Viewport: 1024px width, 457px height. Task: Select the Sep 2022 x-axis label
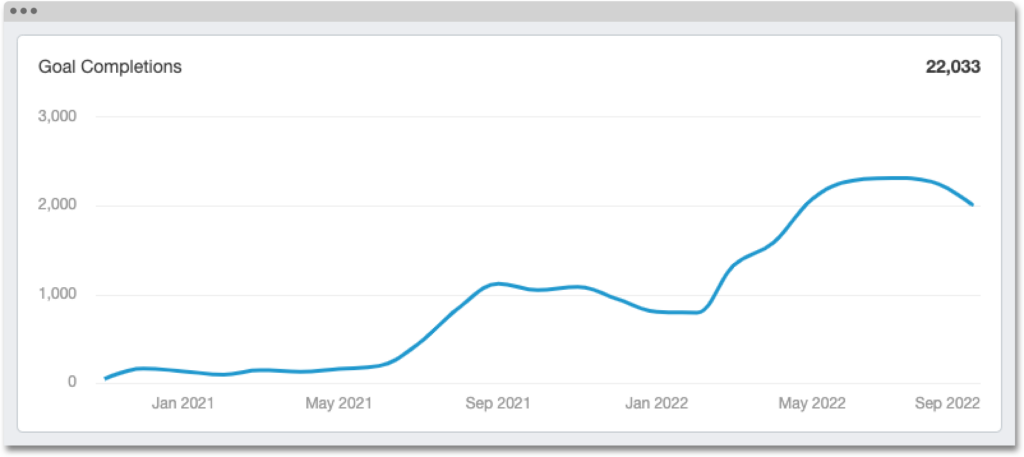click(x=947, y=403)
